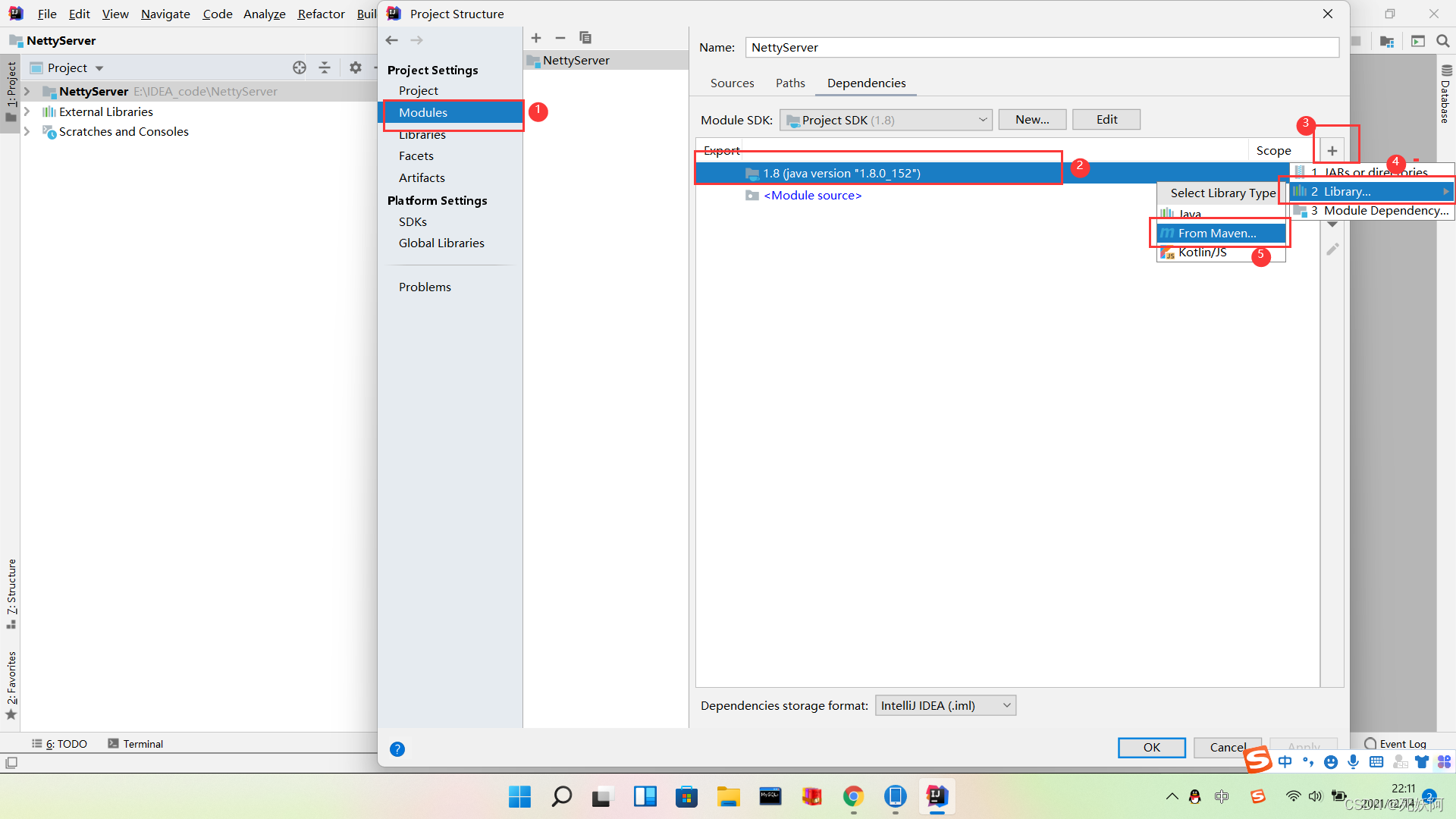Expand NettyServer tree node

point(27,91)
